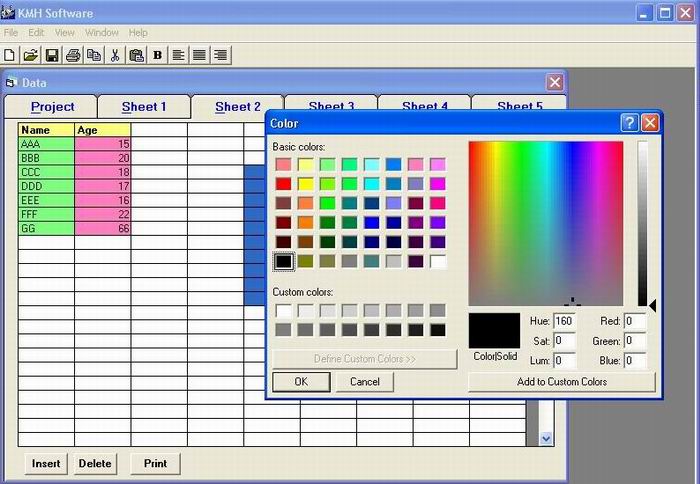Cut selection with the scissors icon
Screen dimensions: 700x484
pyautogui.click(x=115, y=55)
